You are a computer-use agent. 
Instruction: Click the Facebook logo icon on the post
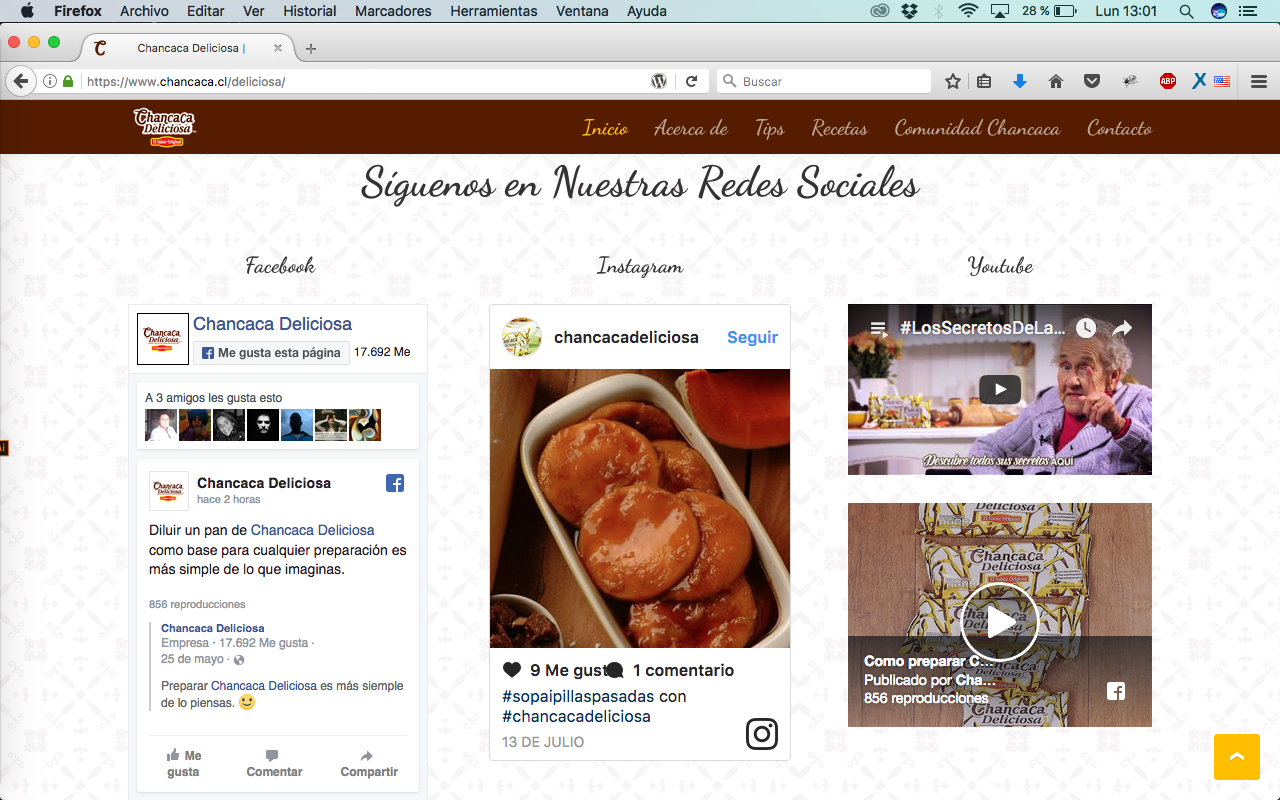point(395,483)
